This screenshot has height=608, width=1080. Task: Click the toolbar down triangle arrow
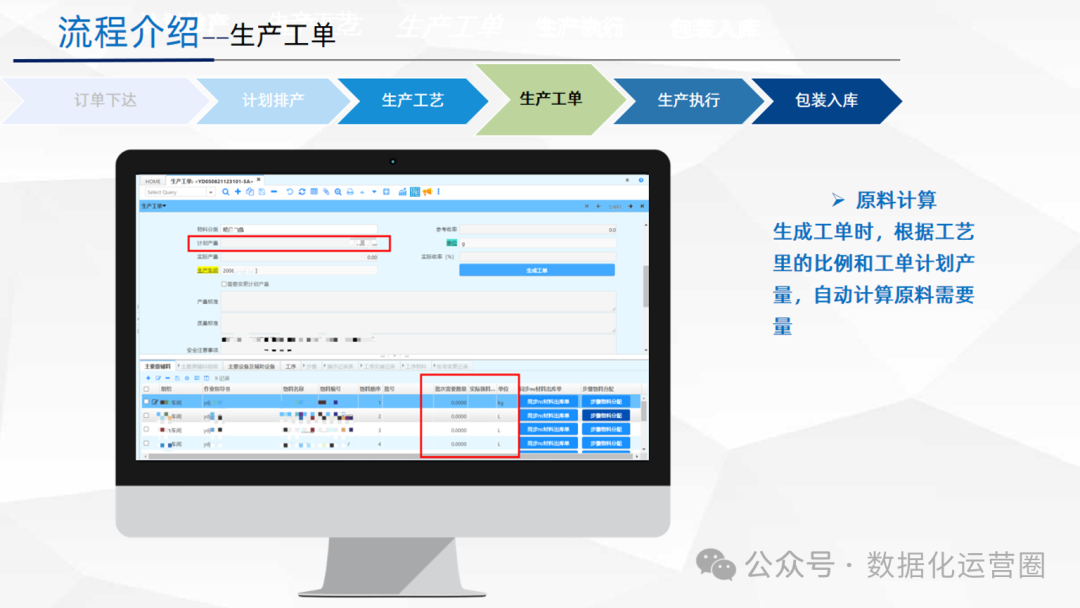click(374, 192)
